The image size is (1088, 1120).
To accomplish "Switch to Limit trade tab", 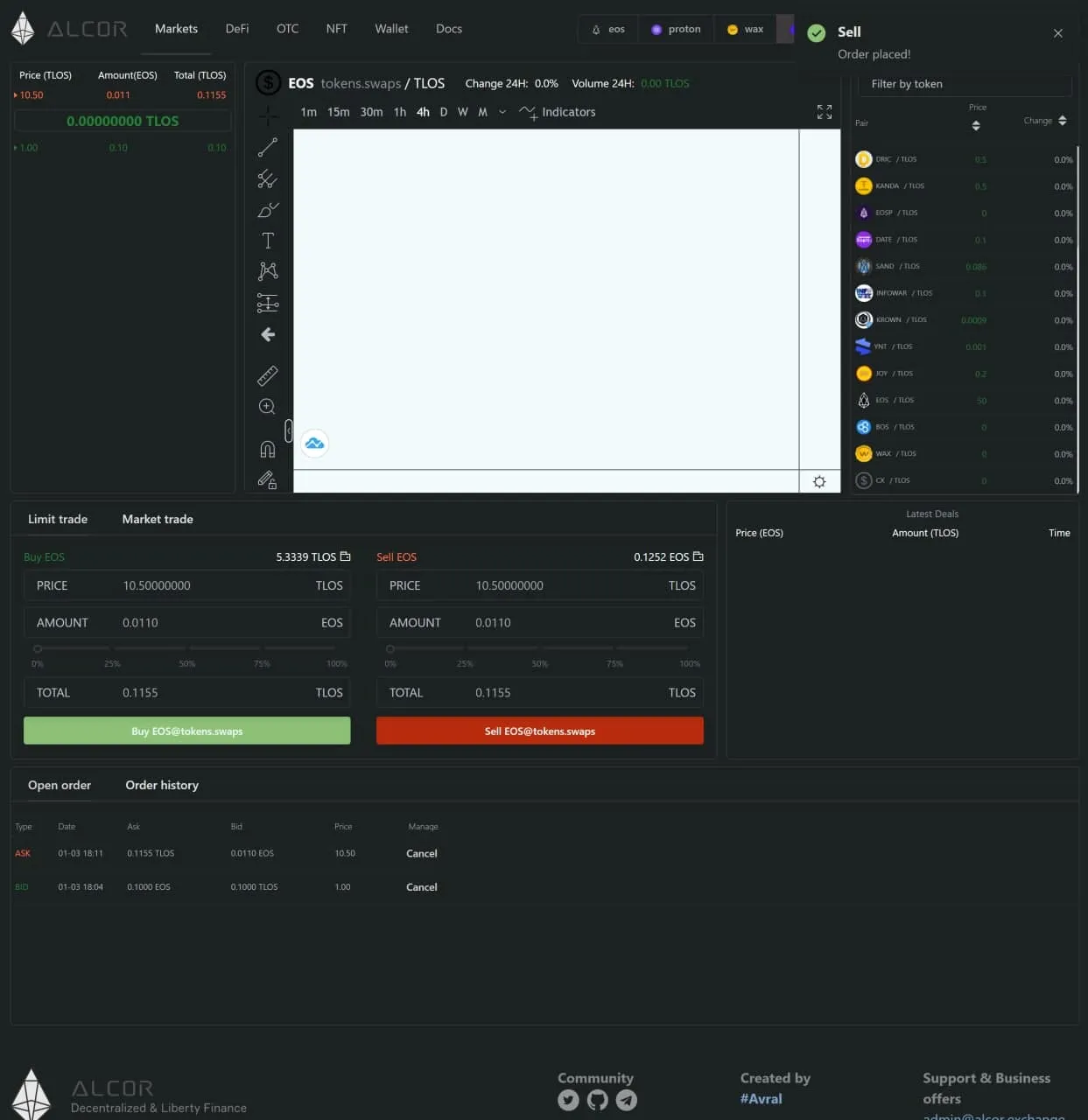I will (x=58, y=519).
